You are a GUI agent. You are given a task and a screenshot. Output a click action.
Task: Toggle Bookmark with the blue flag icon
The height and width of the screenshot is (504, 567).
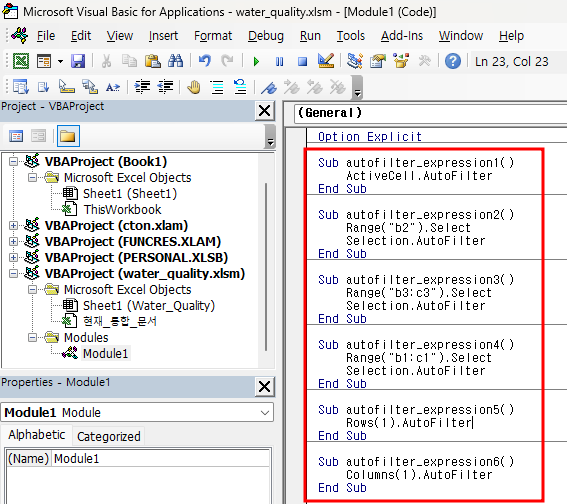click(x=269, y=87)
